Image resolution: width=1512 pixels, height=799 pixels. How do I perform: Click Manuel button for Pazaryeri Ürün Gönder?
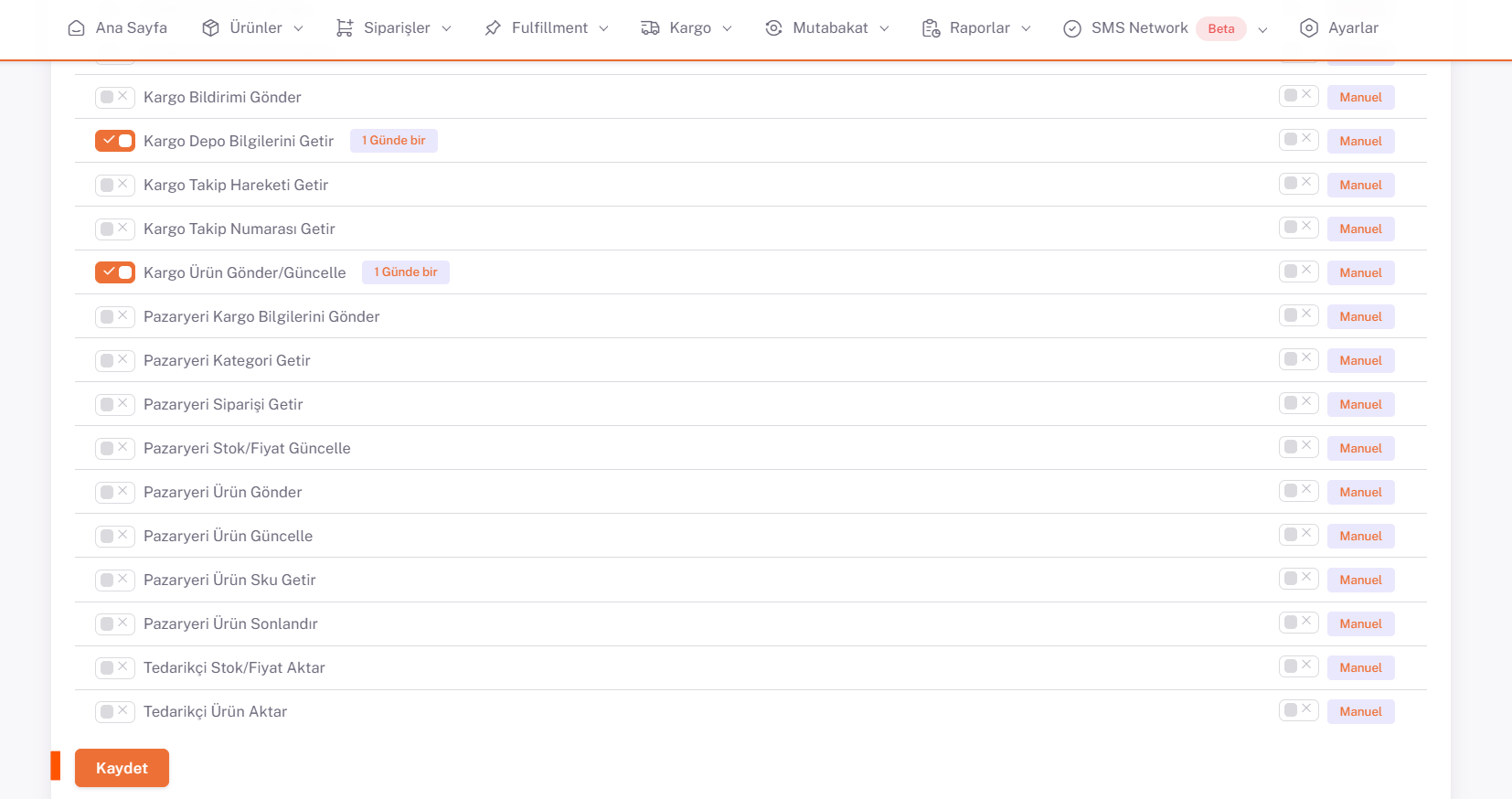(1361, 492)
